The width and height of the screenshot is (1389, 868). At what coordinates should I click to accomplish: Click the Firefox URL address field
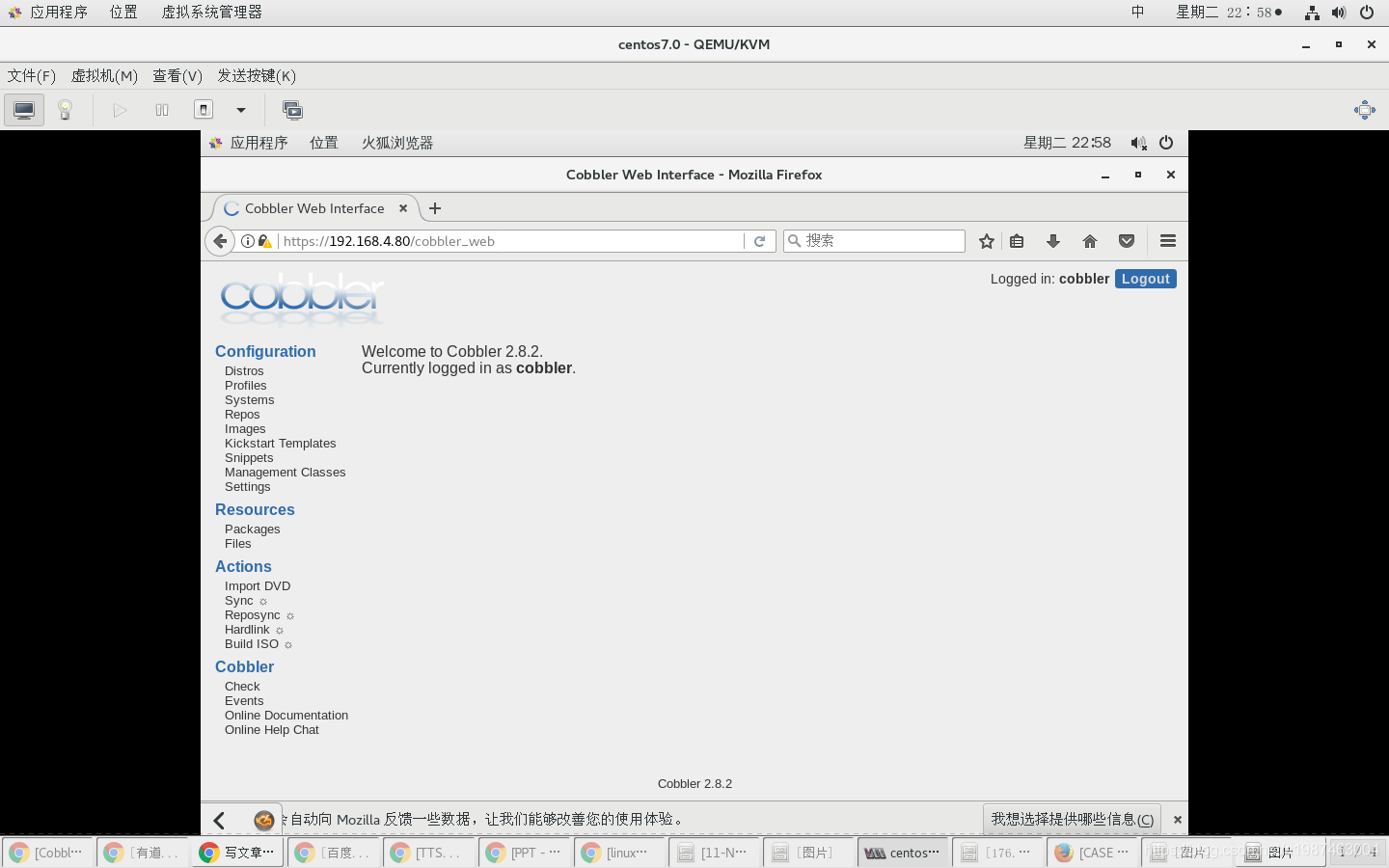click(x=511, y=241)
